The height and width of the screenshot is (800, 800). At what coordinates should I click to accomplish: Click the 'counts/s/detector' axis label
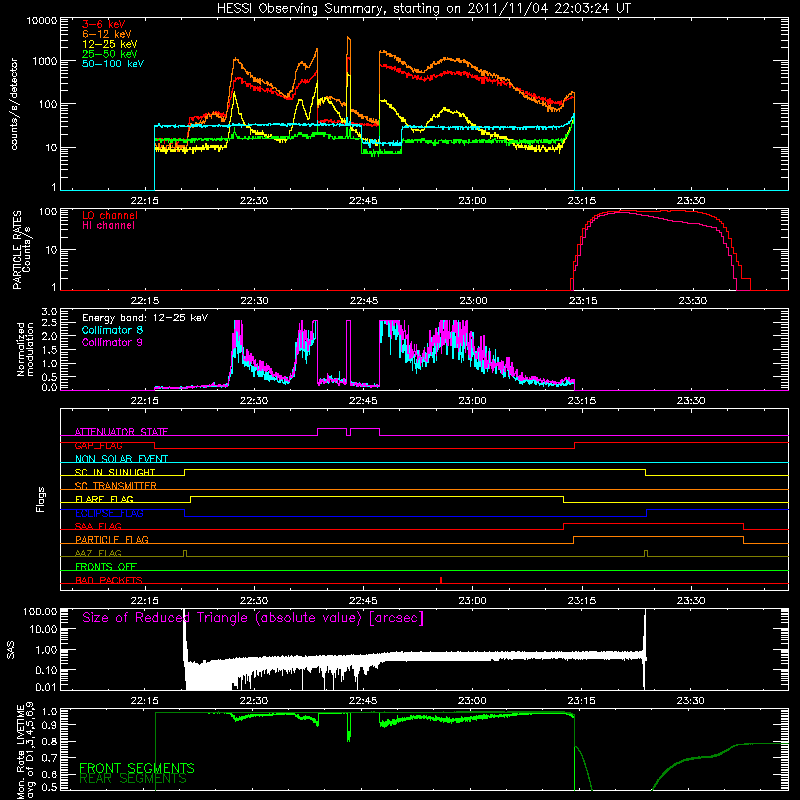(14, 104)
